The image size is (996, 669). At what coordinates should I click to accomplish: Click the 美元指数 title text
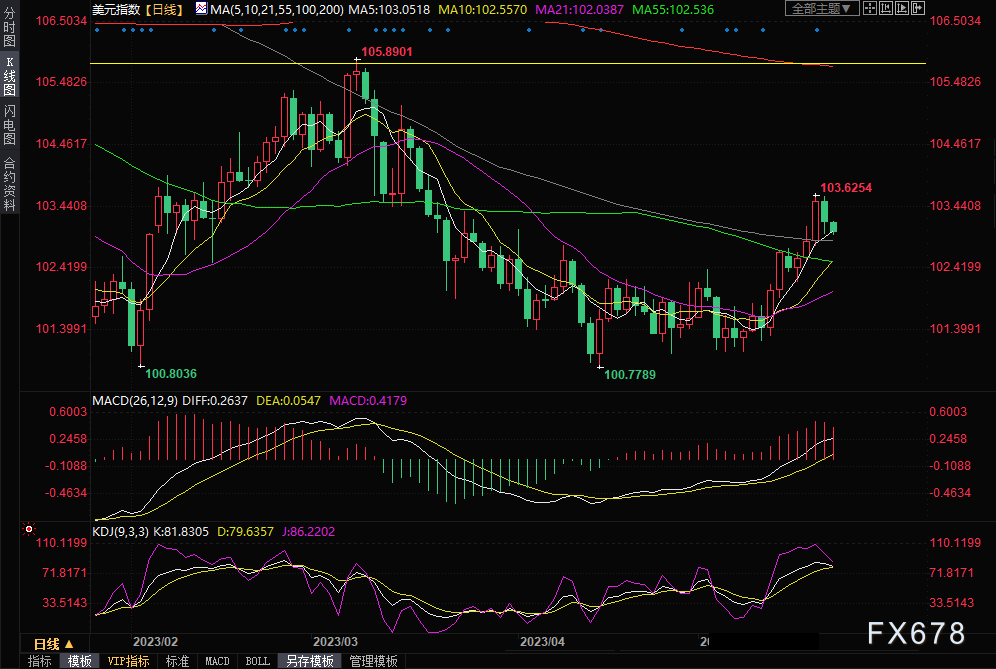(116, 10)
